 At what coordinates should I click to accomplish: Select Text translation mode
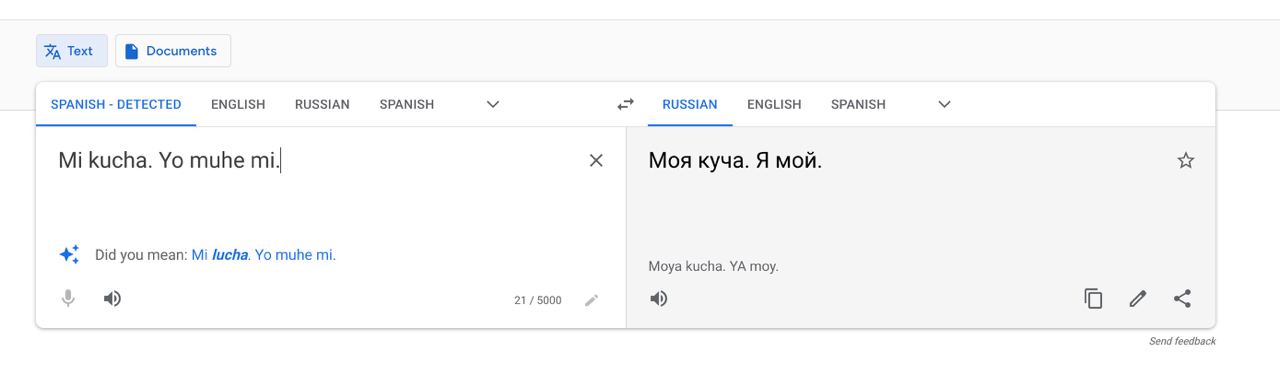coord(71,51)
